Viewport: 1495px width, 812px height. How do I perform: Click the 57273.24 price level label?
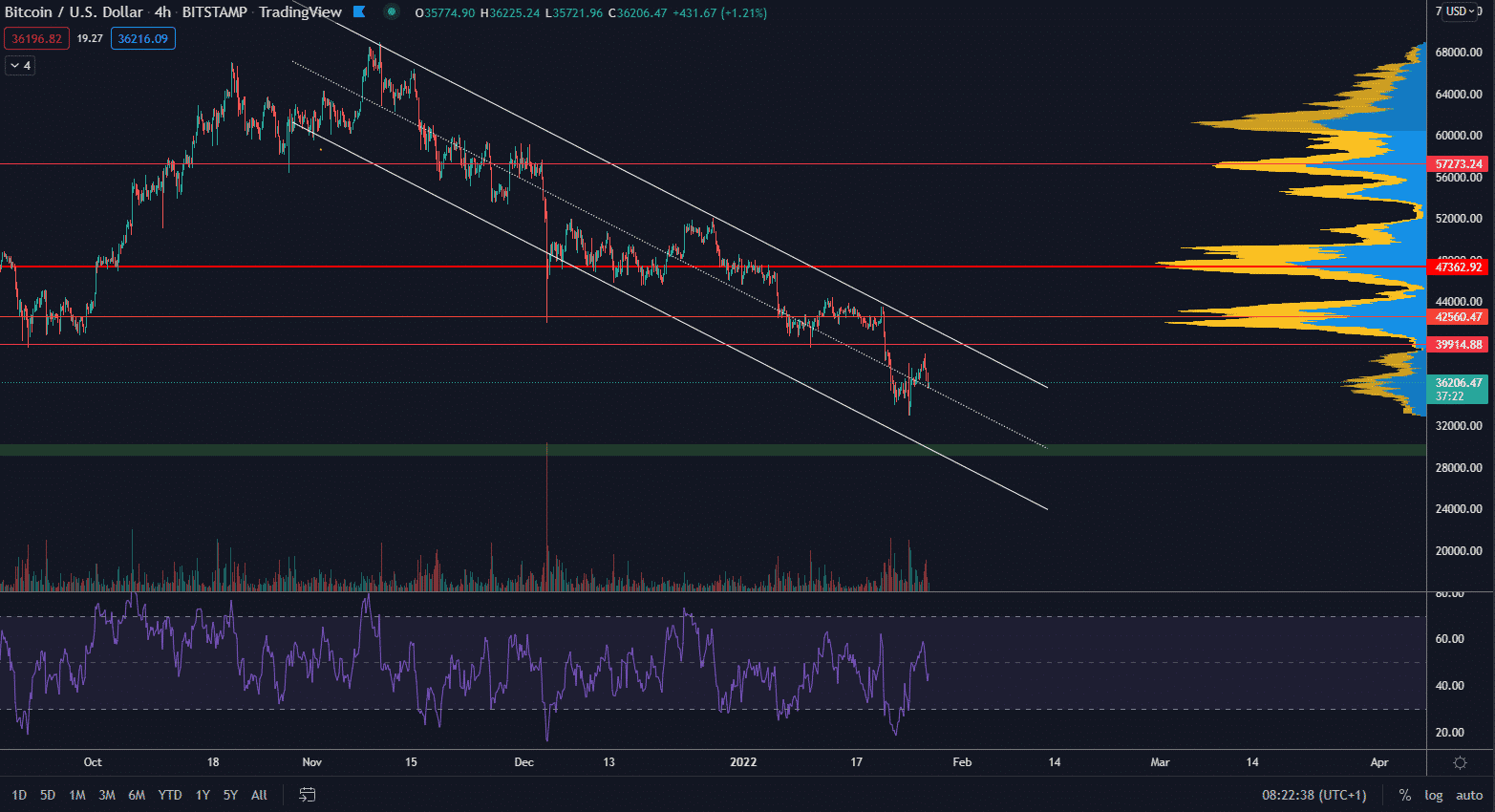pos(1458,164)
